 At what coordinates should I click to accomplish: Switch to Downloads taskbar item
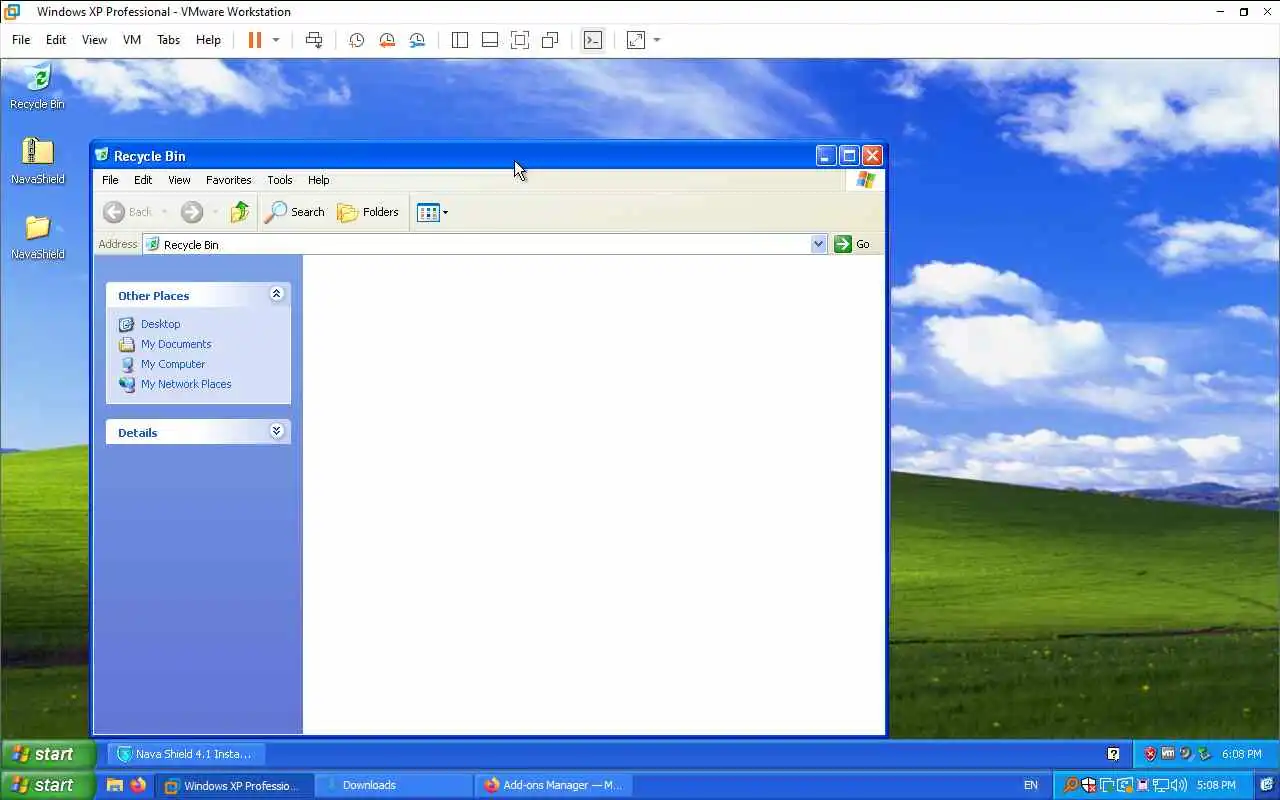click(x=393, y=785)
